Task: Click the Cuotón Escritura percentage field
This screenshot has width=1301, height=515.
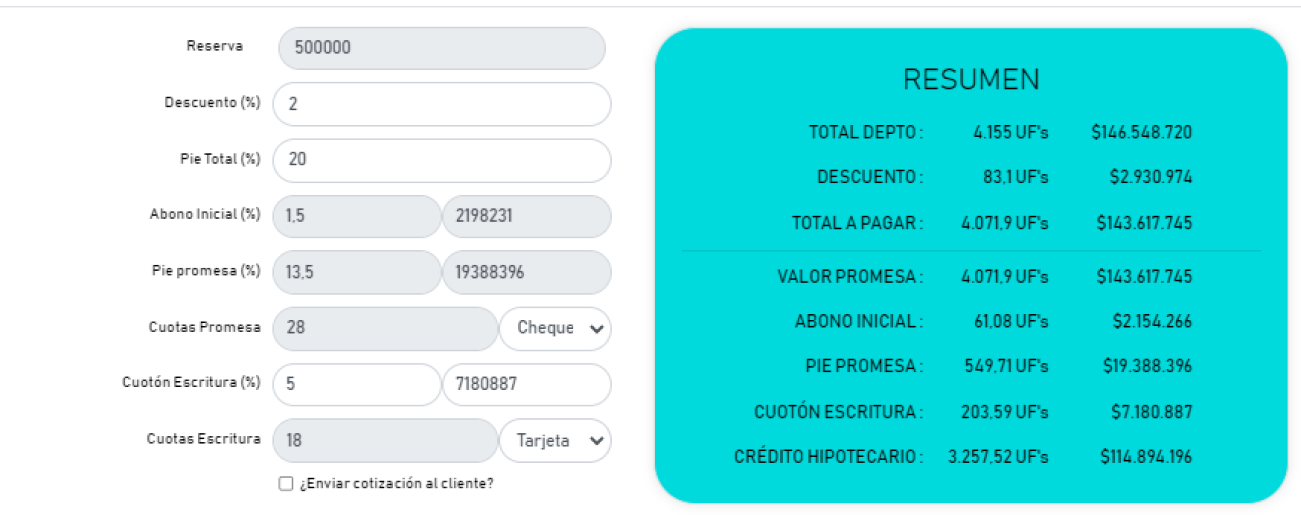Action: coord(355,385)
